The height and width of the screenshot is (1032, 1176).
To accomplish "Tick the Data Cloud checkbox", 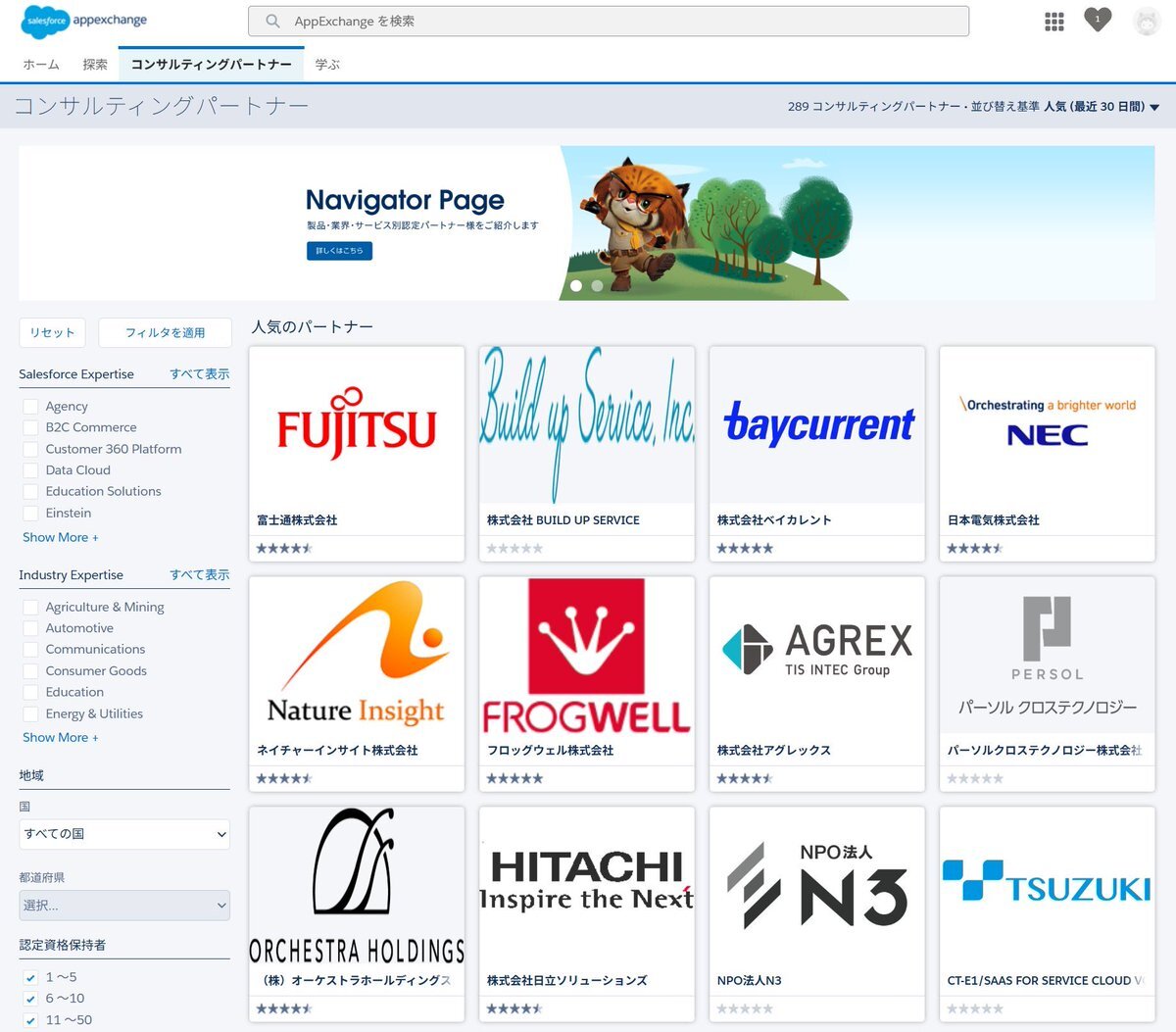I will click(x=30, y=470).
